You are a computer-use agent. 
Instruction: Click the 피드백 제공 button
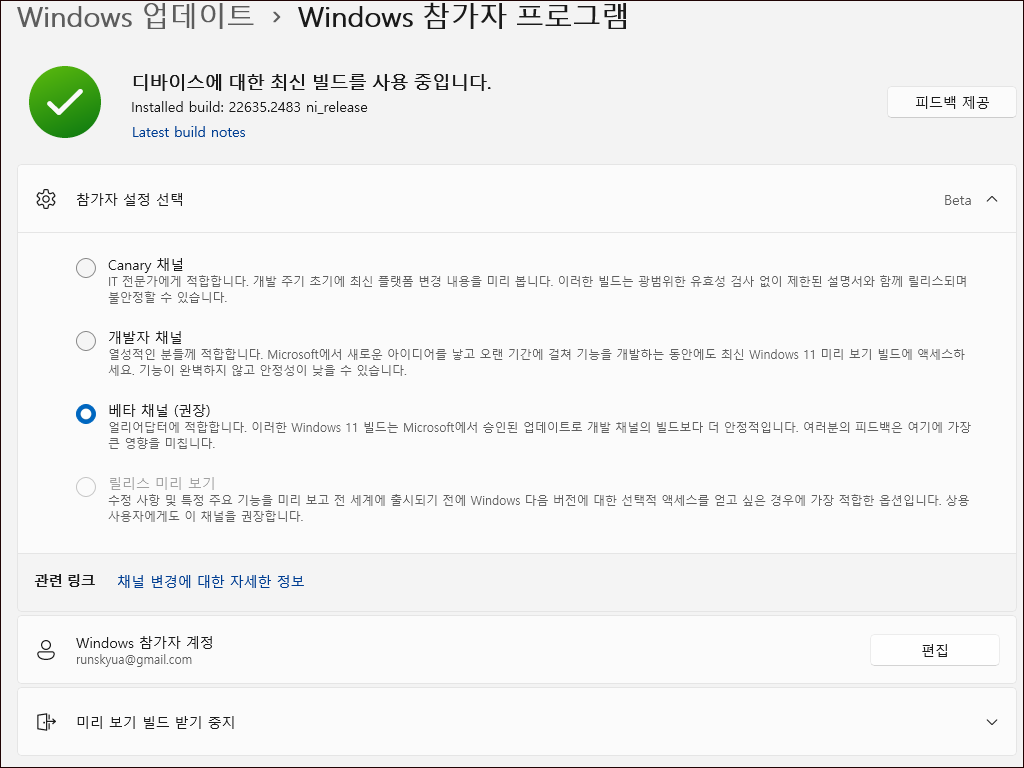click(x=951, y=101)
